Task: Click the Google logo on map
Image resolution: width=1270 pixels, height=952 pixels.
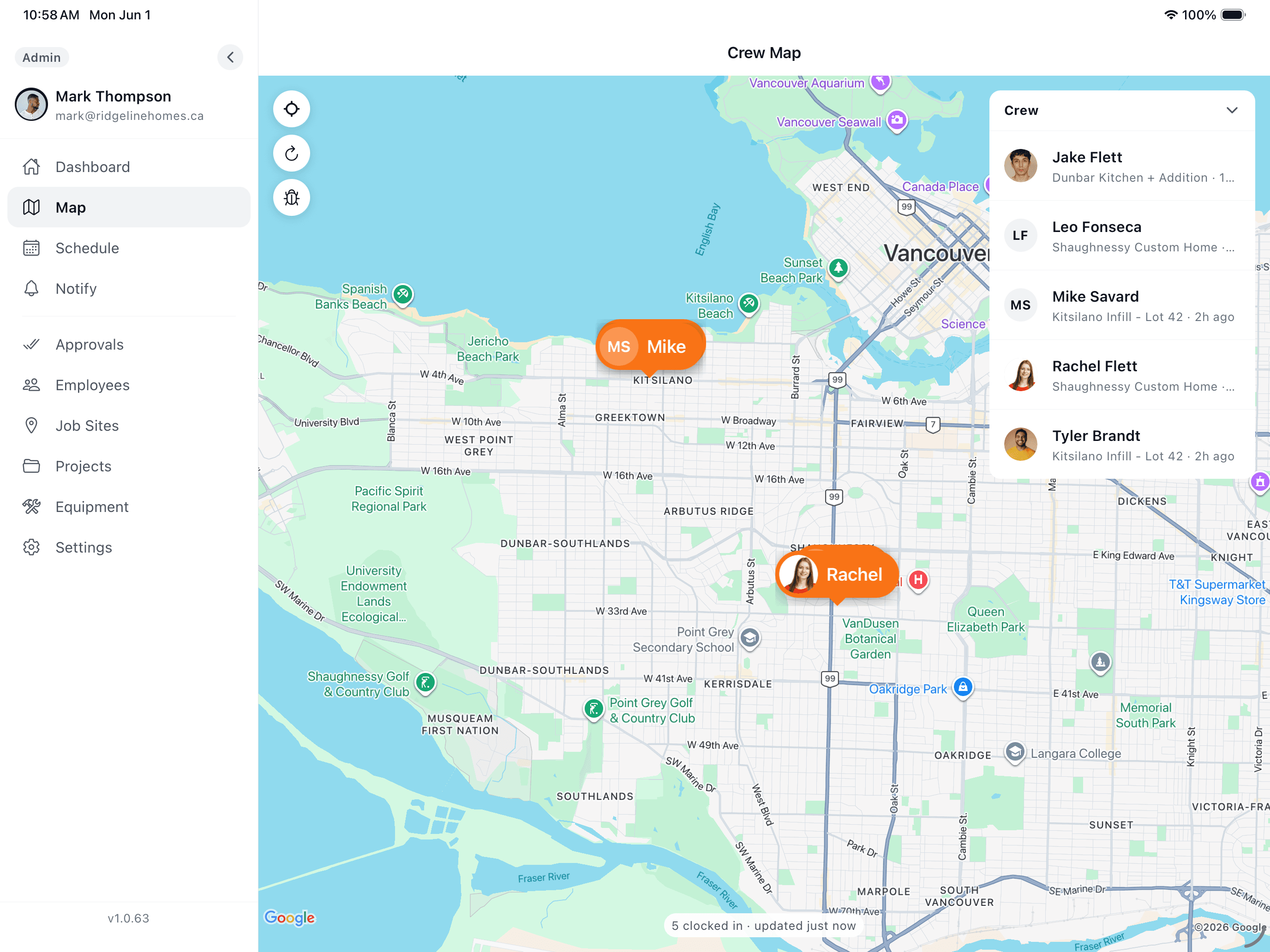Action: 289,917
